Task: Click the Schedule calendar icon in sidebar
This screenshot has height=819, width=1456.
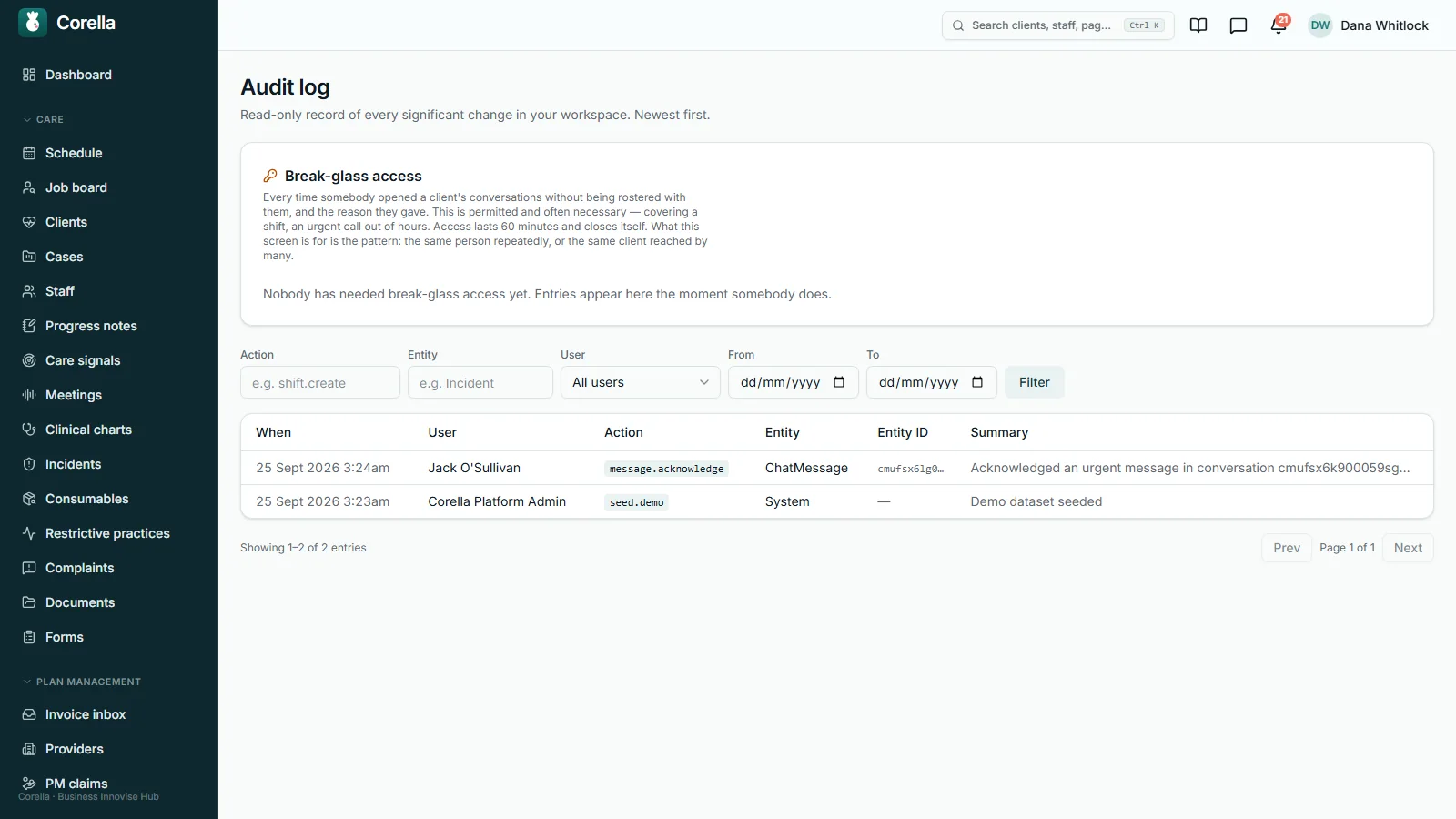Action: pos(29,153)
